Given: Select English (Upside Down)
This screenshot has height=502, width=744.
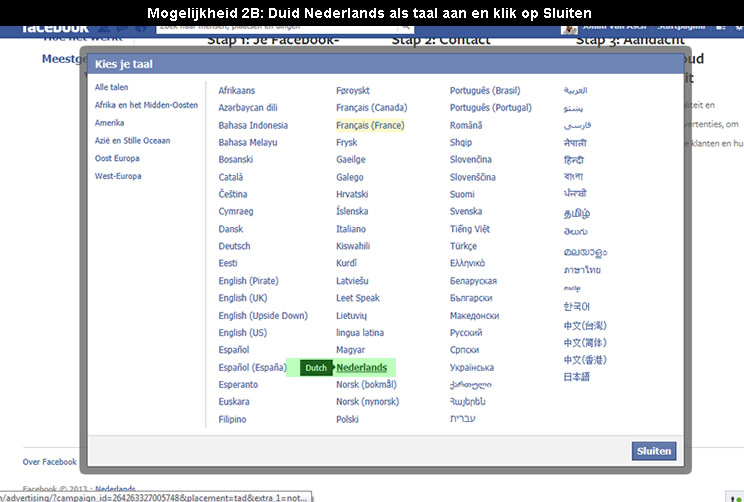Looking at the screenshot, I should click(x=263, y=316).
